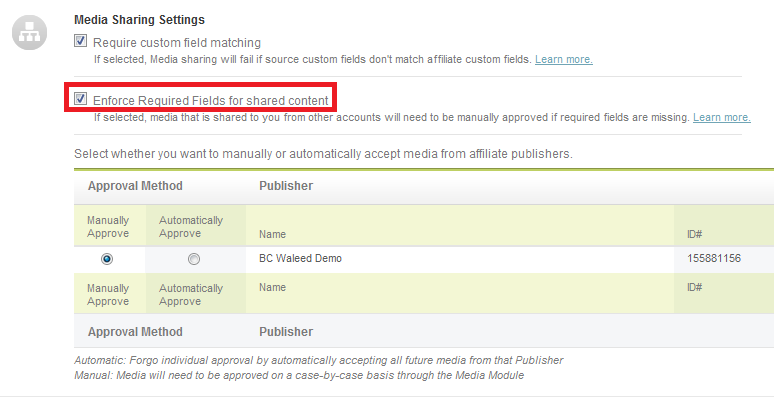Open Learn more link for custom field matching
This screenshot has width=784, height=403.
click(564, 60)
